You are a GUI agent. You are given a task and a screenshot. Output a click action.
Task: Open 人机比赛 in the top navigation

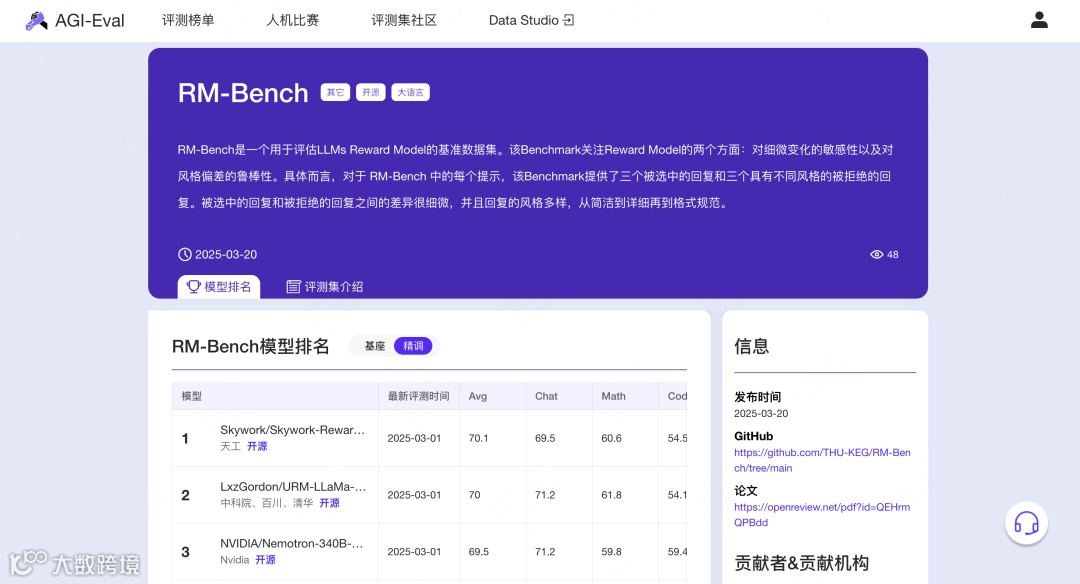click(293, 20)
